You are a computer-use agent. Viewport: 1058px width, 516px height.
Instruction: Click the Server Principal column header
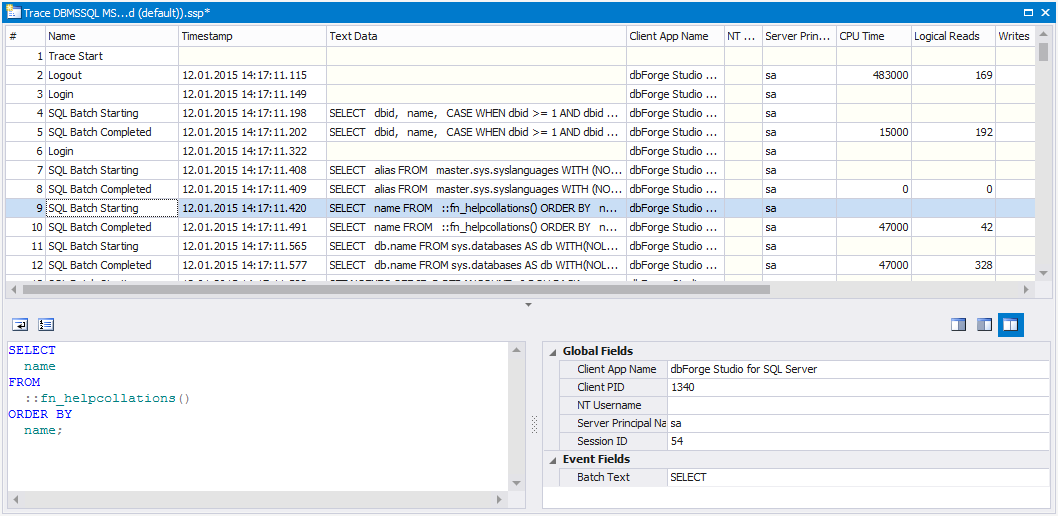tap(799, 36)
